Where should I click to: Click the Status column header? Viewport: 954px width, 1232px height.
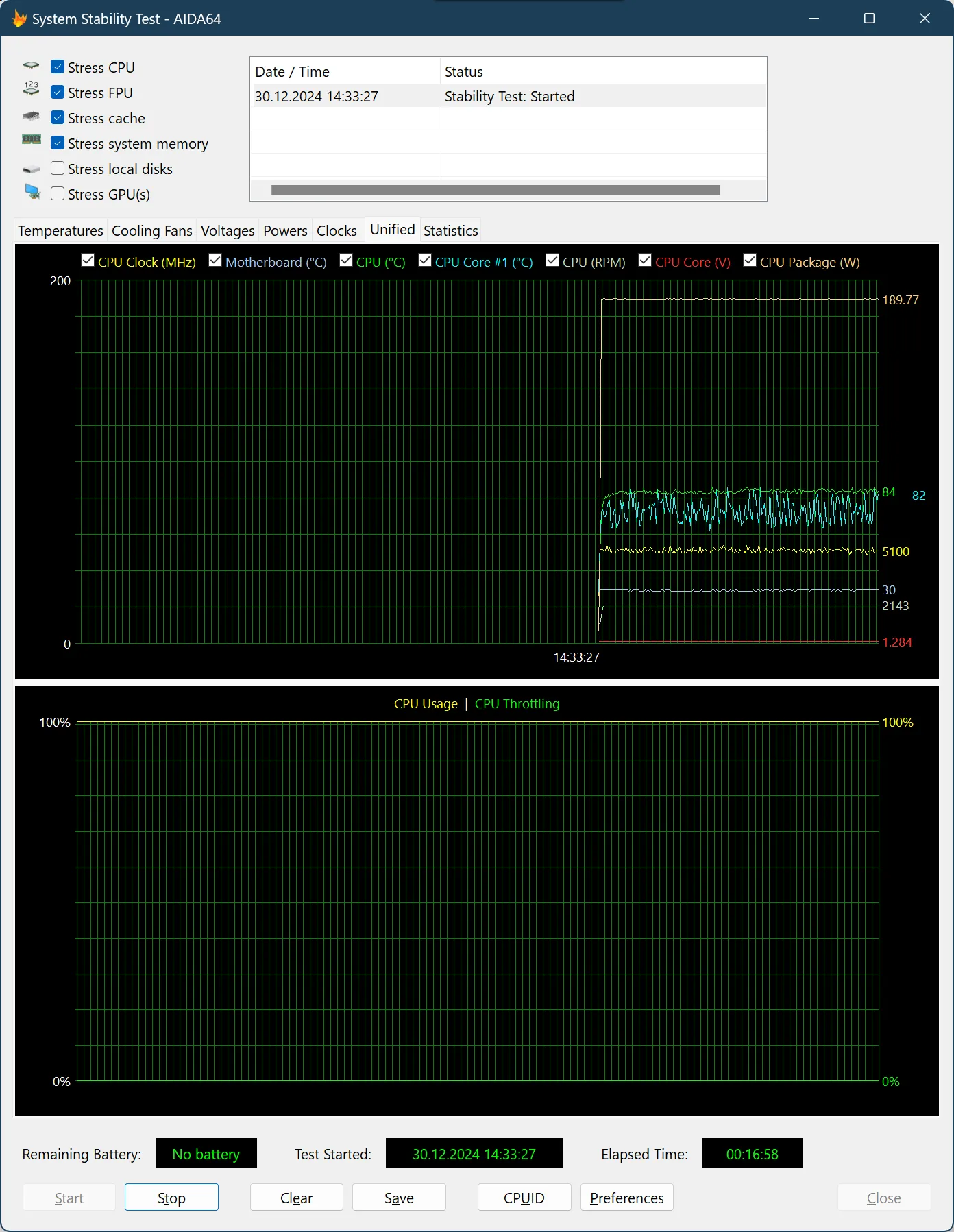603,71
